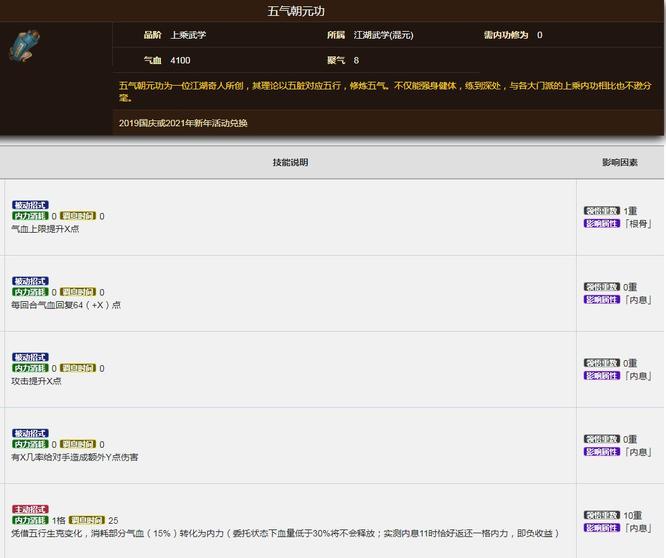The height and width of the screenshot is (558, 666).
Task: Click the 有X几率给对手造成额外Y点伤害 description
Action: coord(74,457)
